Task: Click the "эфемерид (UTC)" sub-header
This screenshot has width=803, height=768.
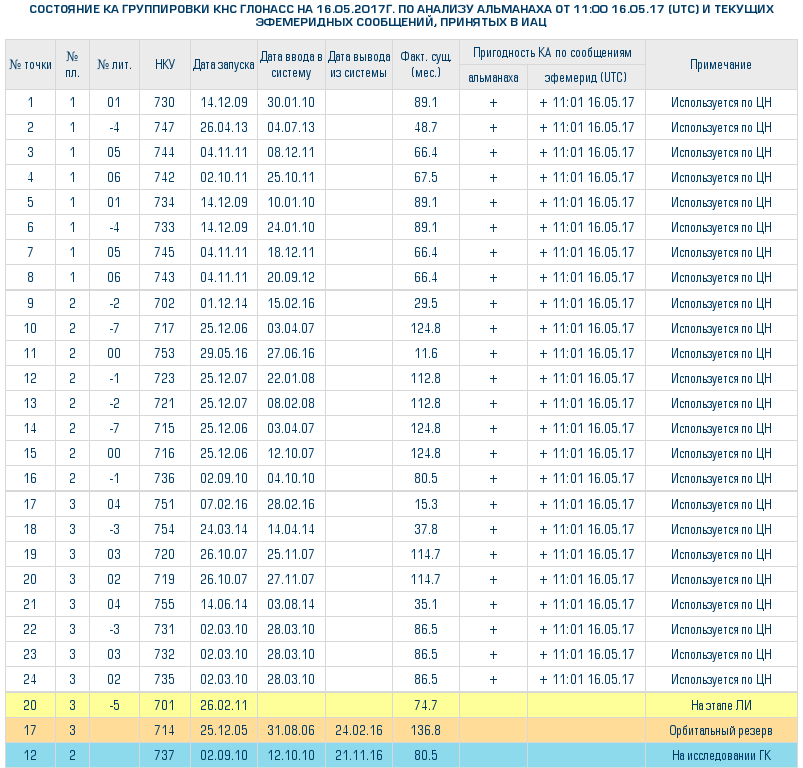Action: point(586,77)
